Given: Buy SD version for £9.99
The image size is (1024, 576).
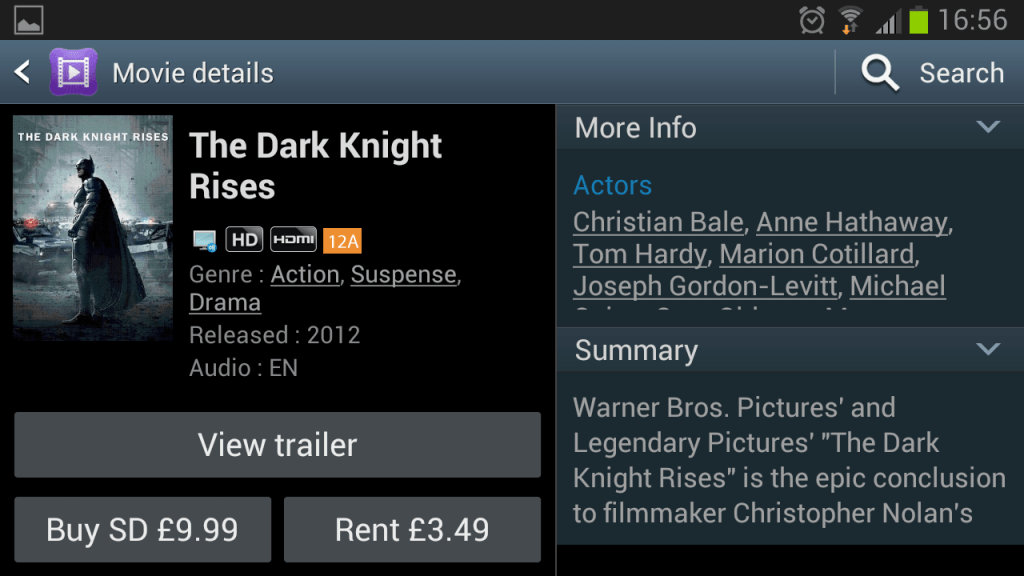Looking at the screenshot, I should (142, 529).
